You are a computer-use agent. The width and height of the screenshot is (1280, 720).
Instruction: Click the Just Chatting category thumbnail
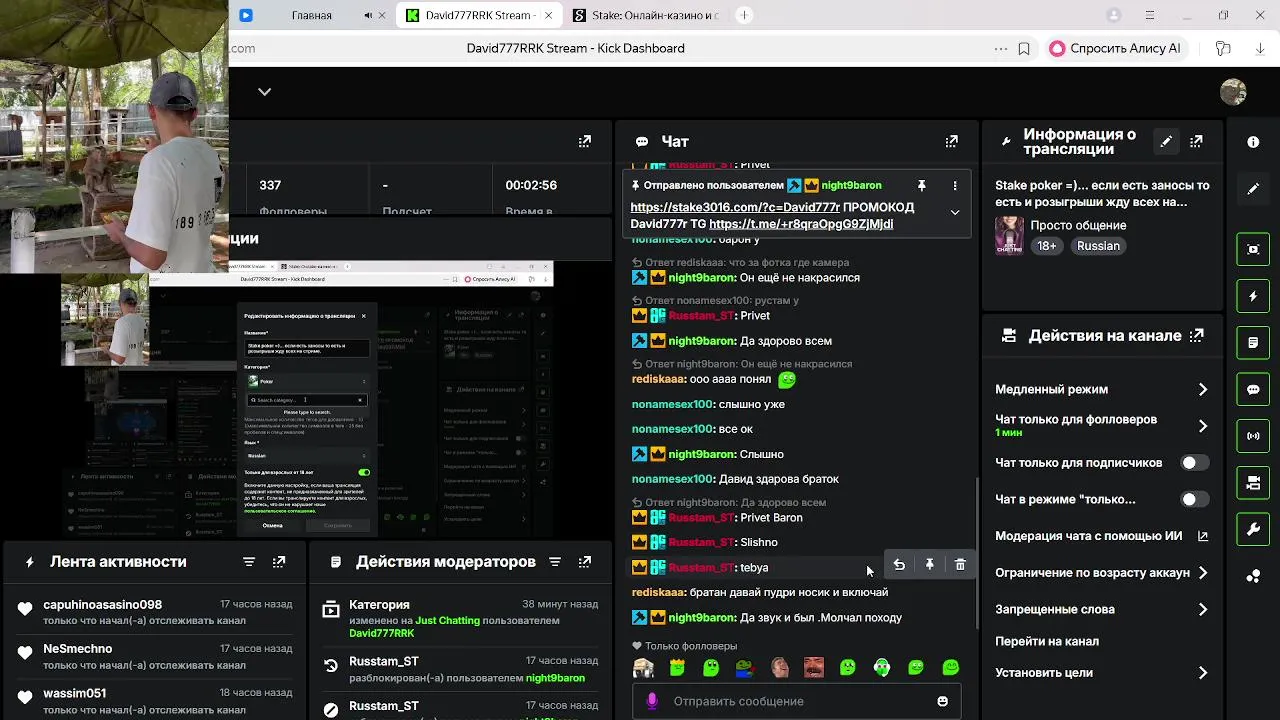[x=1009, y=235]
